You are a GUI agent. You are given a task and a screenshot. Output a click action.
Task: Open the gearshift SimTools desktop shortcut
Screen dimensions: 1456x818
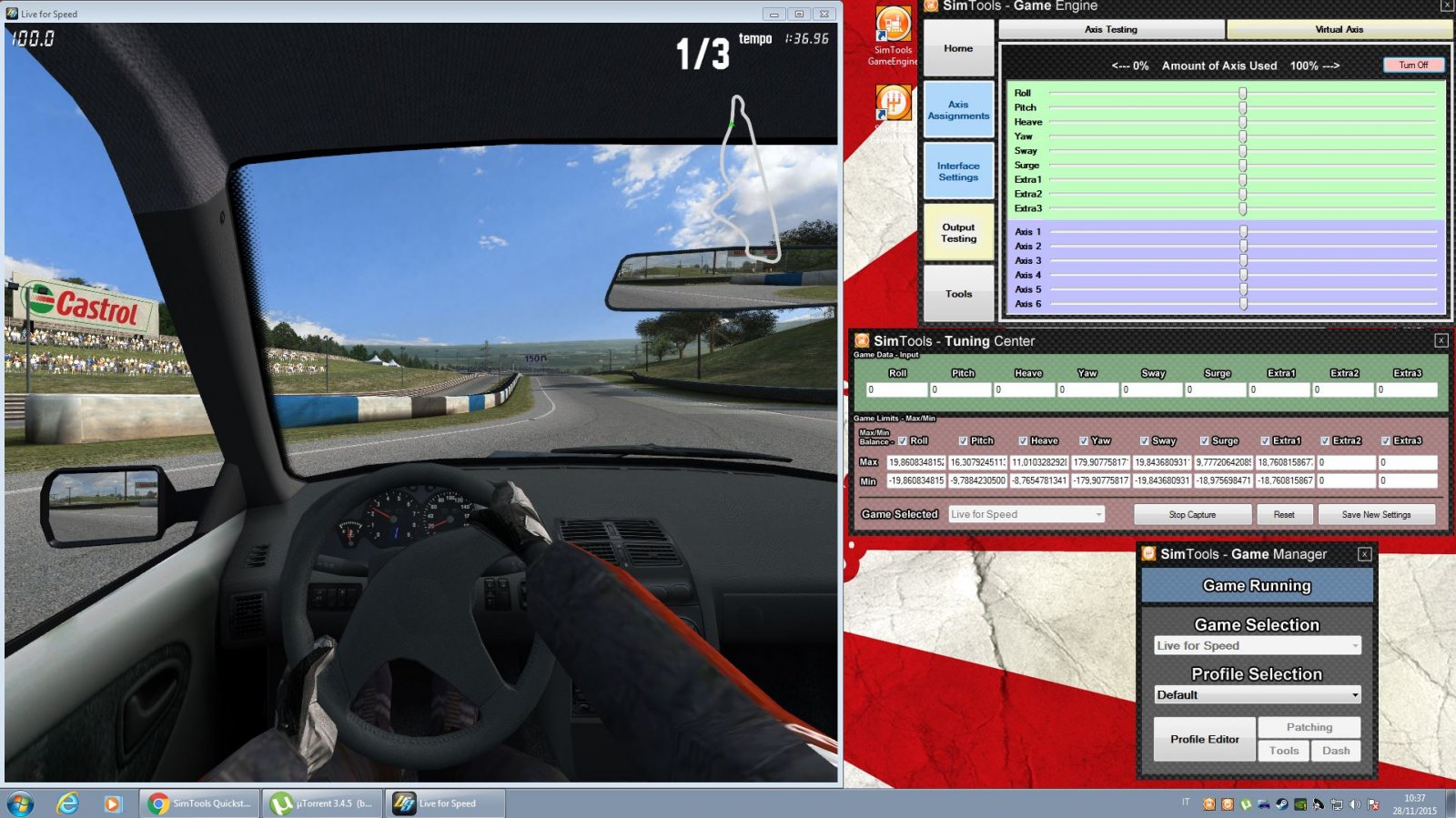893,102
